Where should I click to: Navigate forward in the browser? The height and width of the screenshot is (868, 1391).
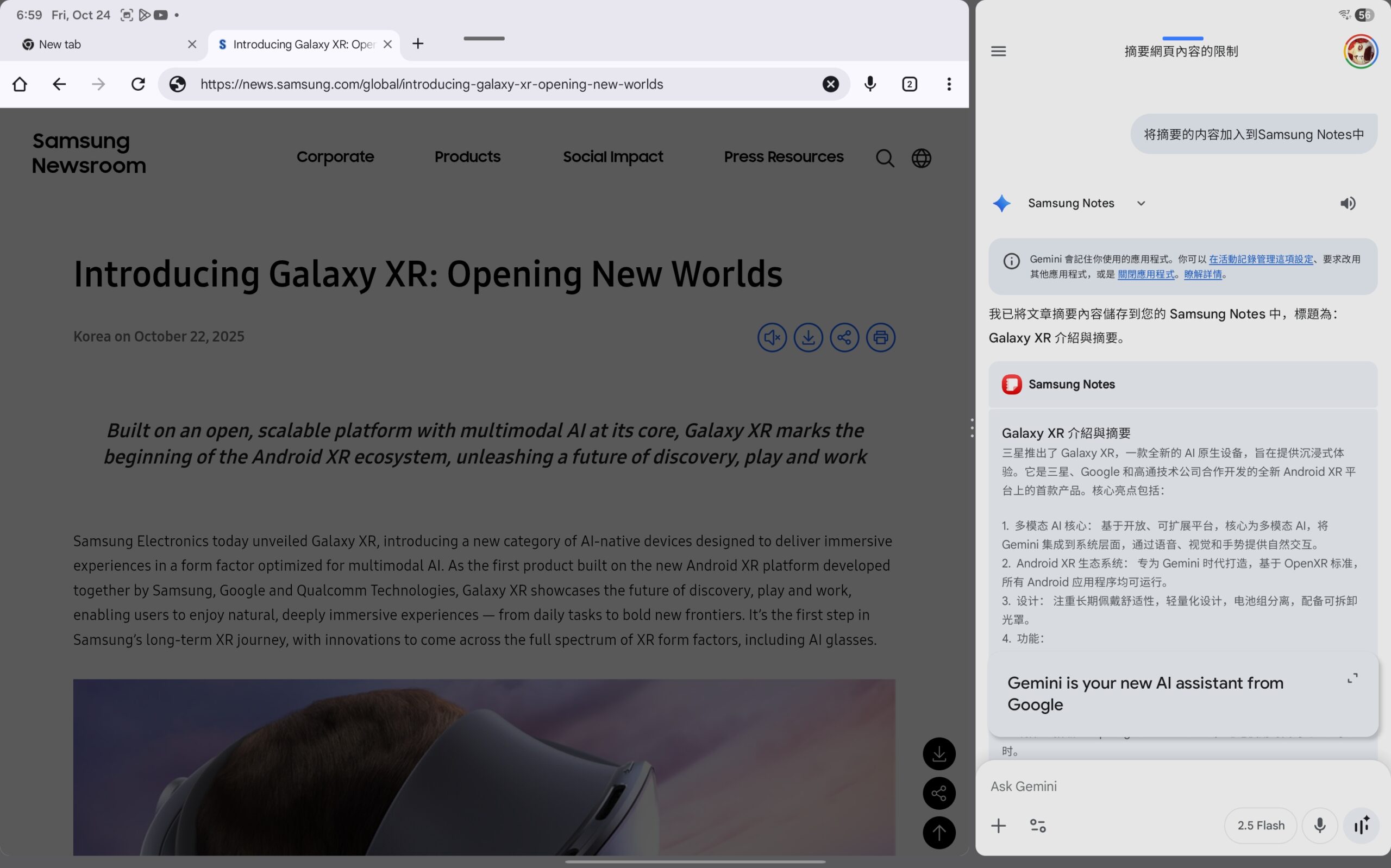pos(99,84)
